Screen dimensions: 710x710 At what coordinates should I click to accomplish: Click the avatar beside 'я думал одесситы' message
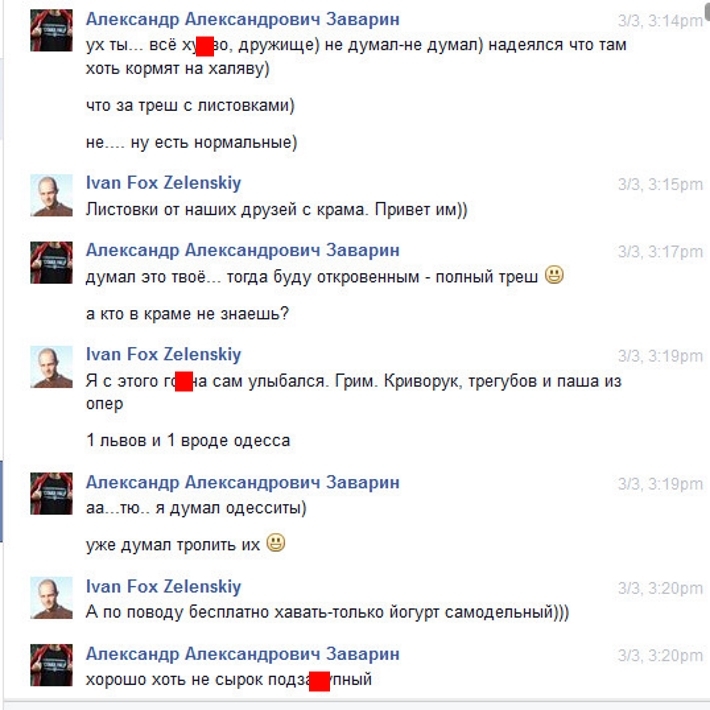[51, 494]
